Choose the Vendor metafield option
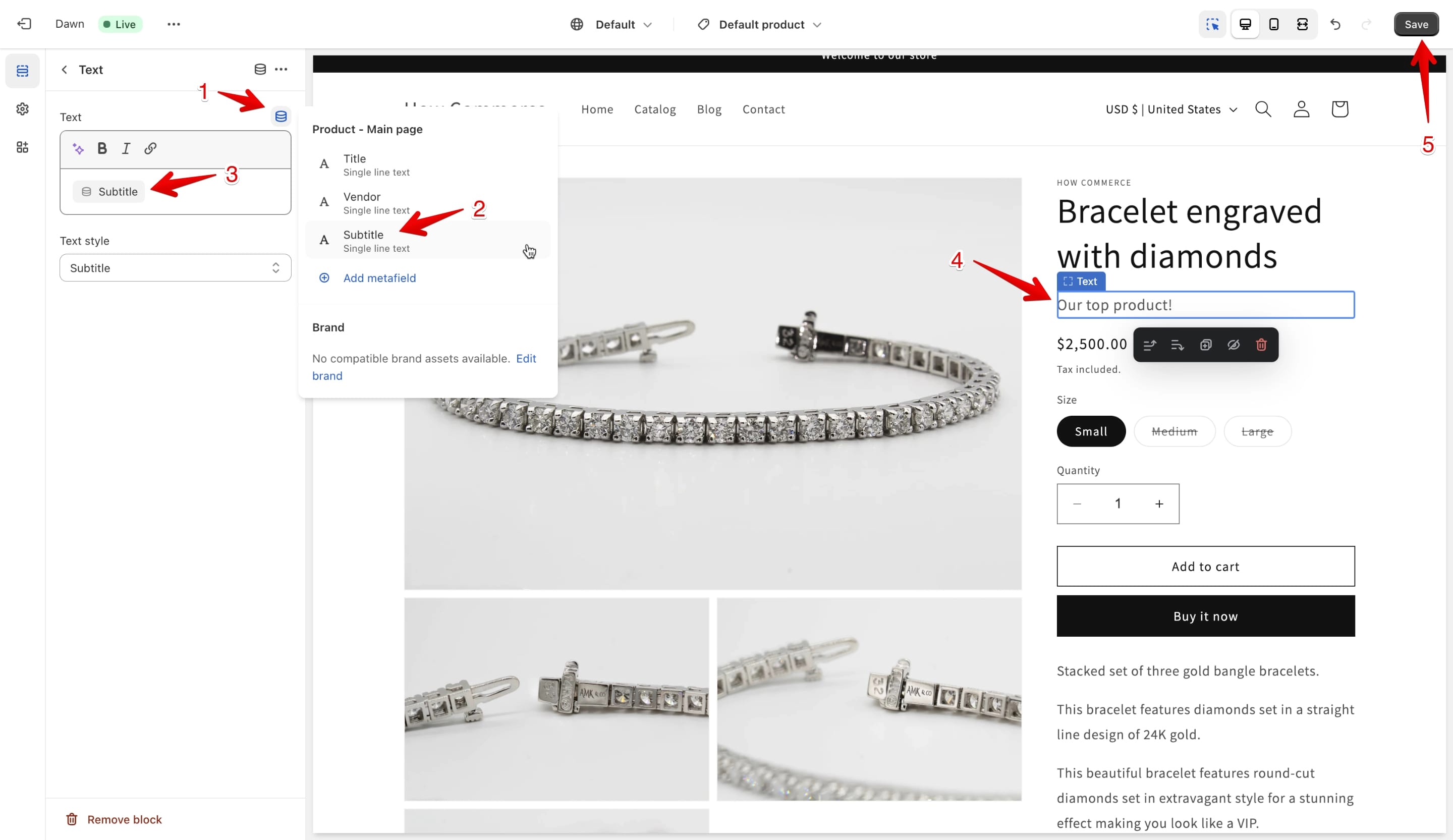 [427, 203]
